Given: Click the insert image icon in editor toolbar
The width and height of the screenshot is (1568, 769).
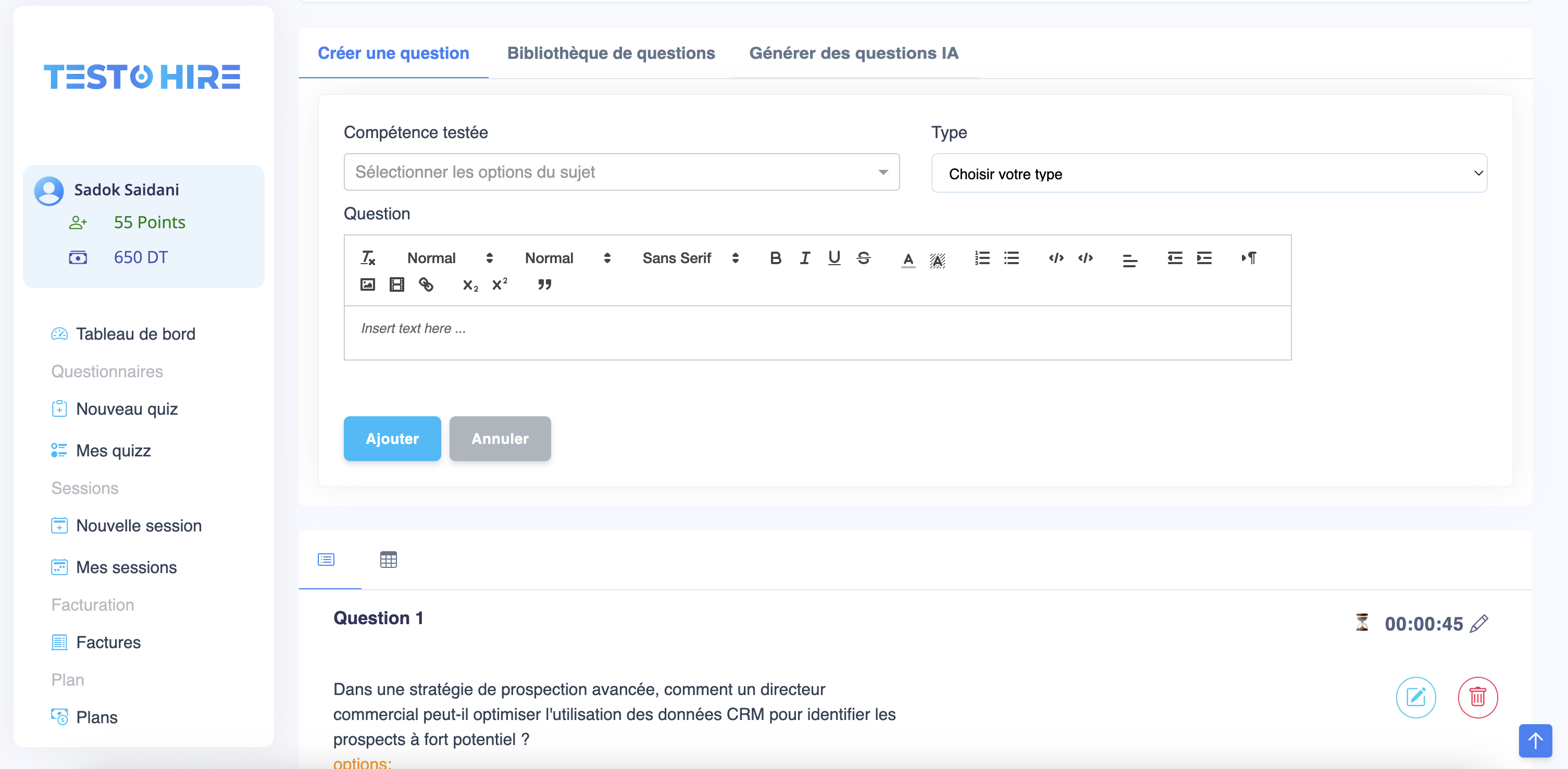Looking at the screenshot, I should click(x=368, y=284).
